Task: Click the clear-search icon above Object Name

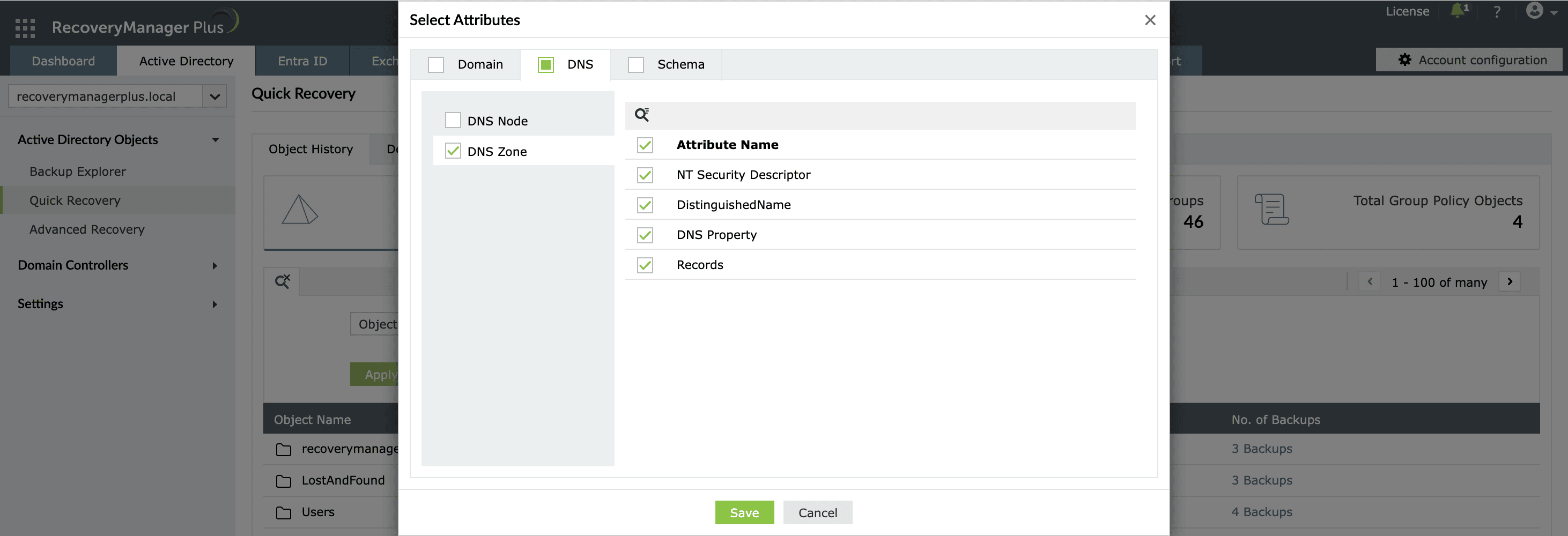Action: click(283, 281)
